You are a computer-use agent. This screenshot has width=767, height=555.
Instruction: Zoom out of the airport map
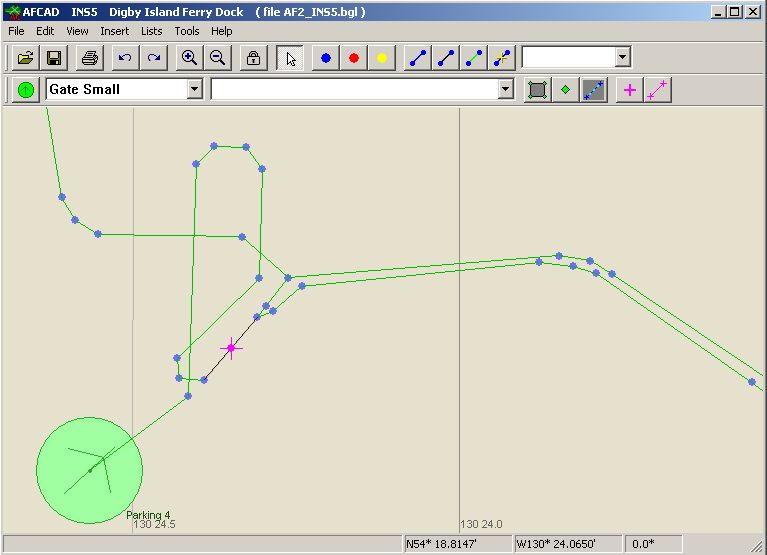(x=218, y=58)
